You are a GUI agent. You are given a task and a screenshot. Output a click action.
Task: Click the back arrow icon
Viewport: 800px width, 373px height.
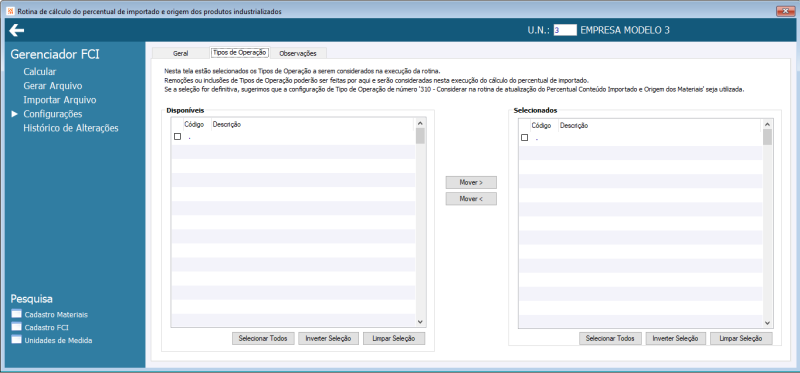click(x=16, y=31)
